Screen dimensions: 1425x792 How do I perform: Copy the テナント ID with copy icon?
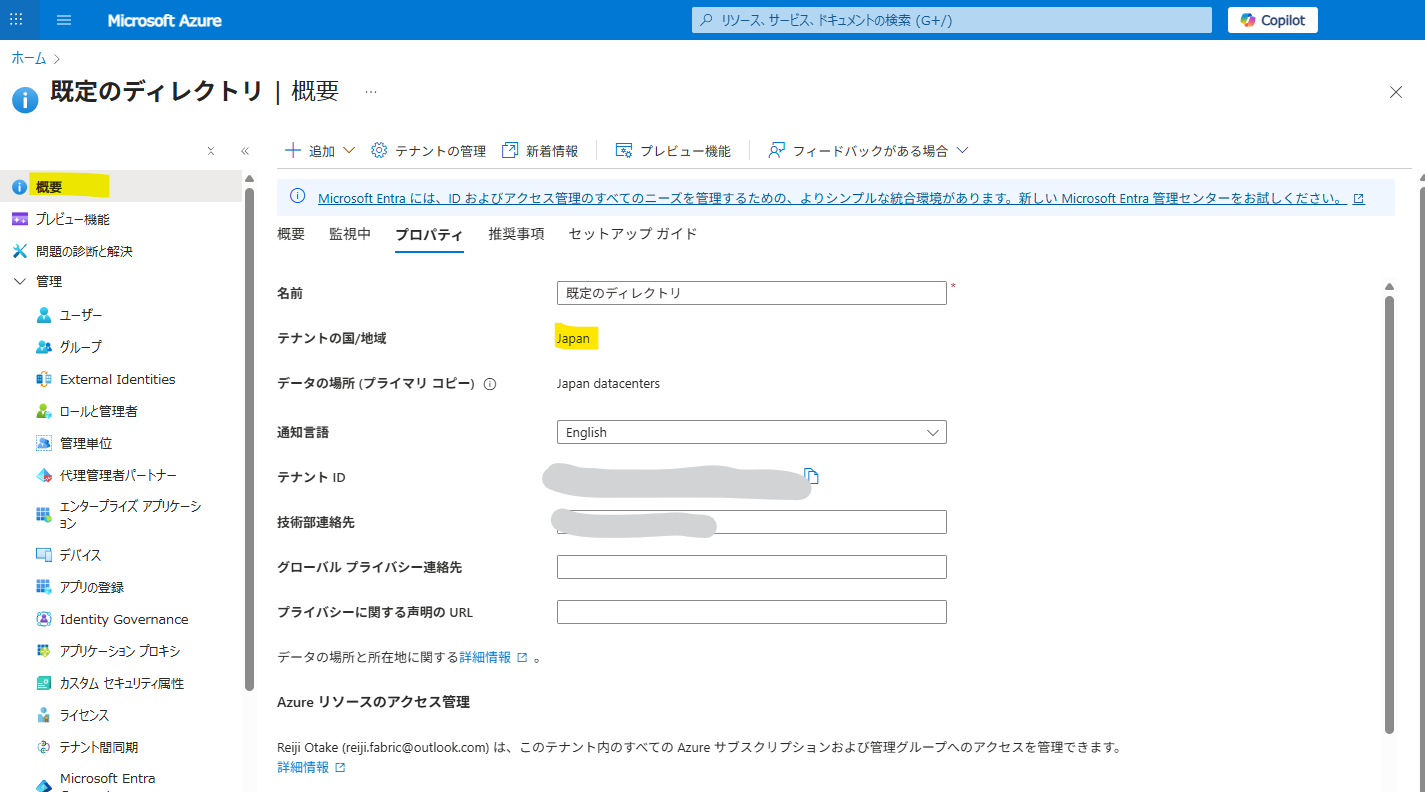(812, 477)
